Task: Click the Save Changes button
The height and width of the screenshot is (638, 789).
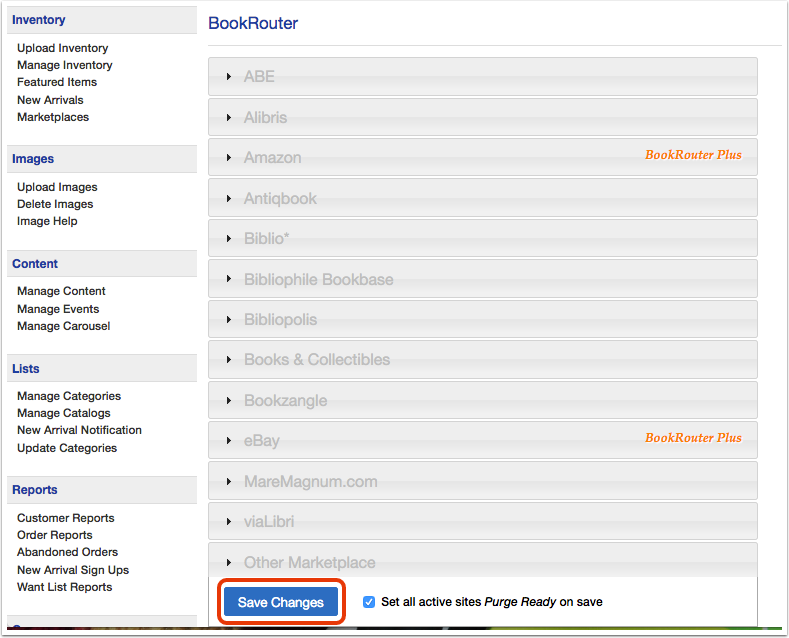Action: [281, 602]
